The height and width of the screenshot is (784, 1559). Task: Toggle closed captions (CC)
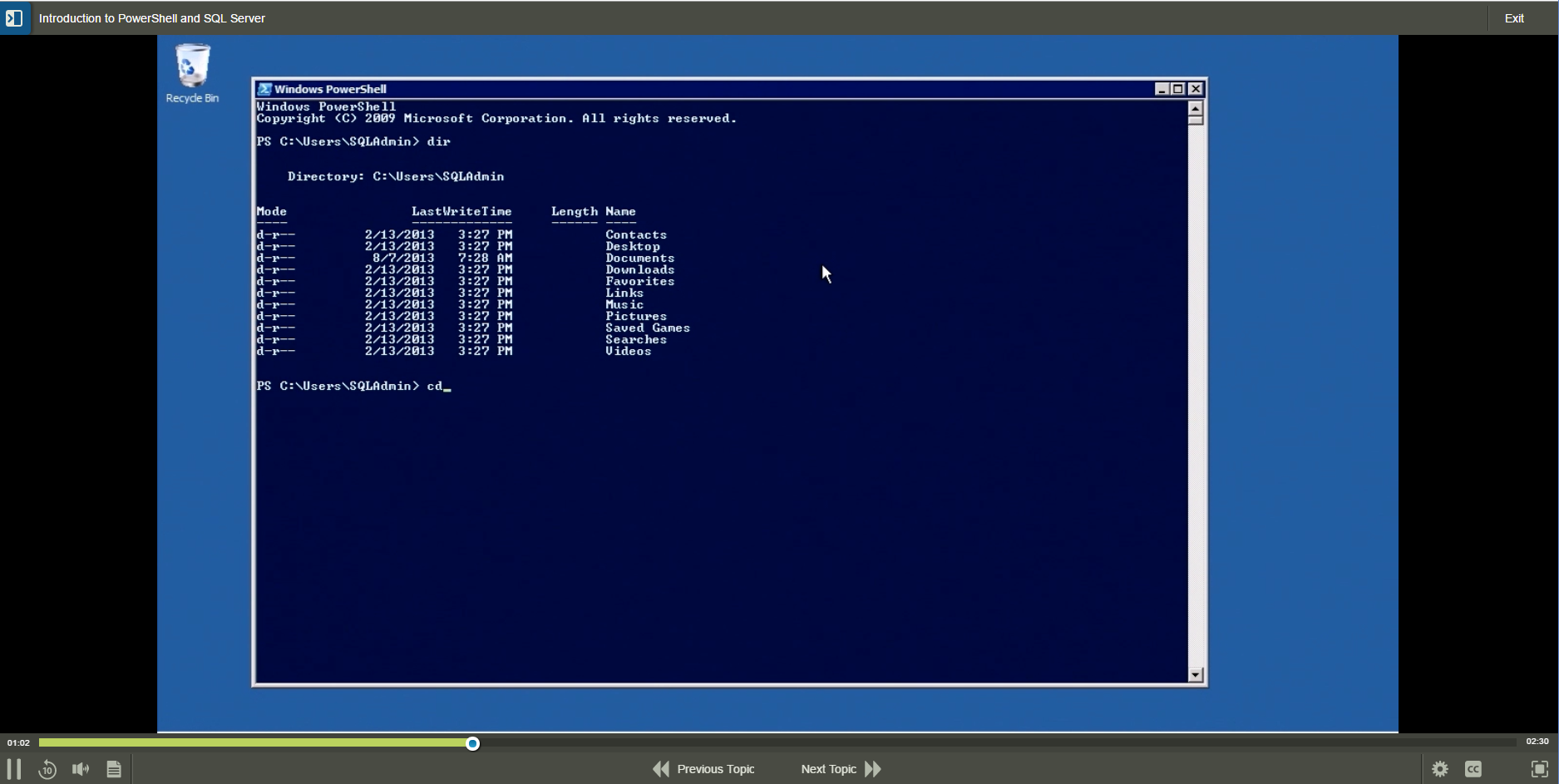[1473, 769]
